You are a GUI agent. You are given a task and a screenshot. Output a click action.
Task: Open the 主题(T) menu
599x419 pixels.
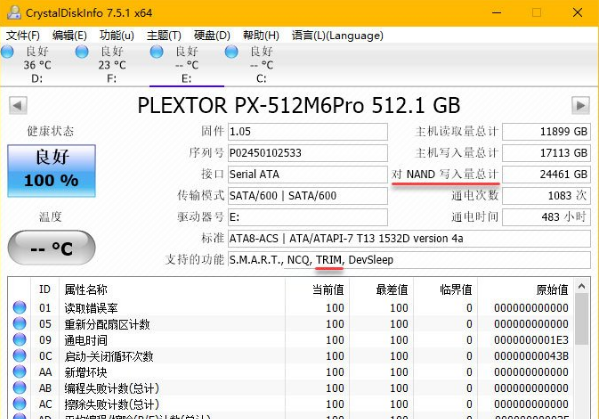pyautogui.click(x=164, y=36)
